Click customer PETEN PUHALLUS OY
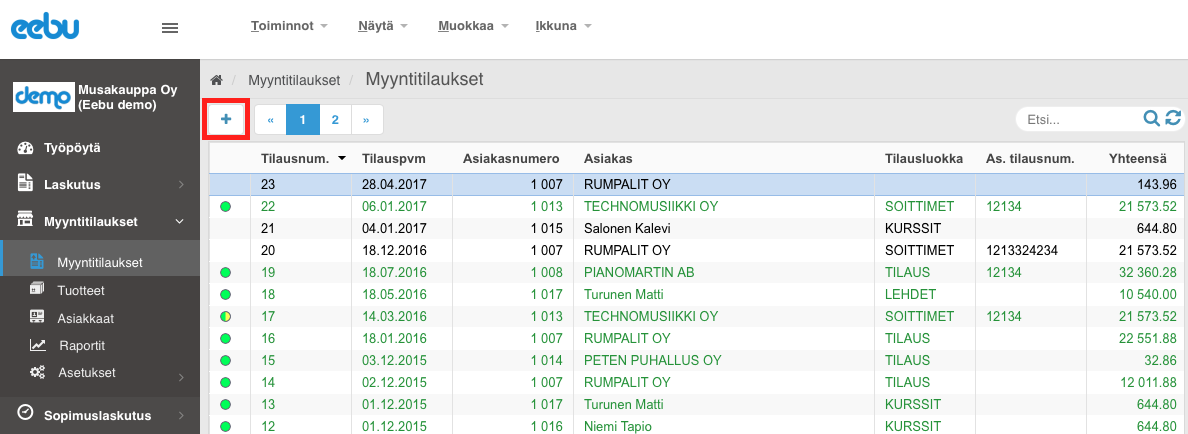This screenshot has width=1188, height=434. (x=652, y=360)
